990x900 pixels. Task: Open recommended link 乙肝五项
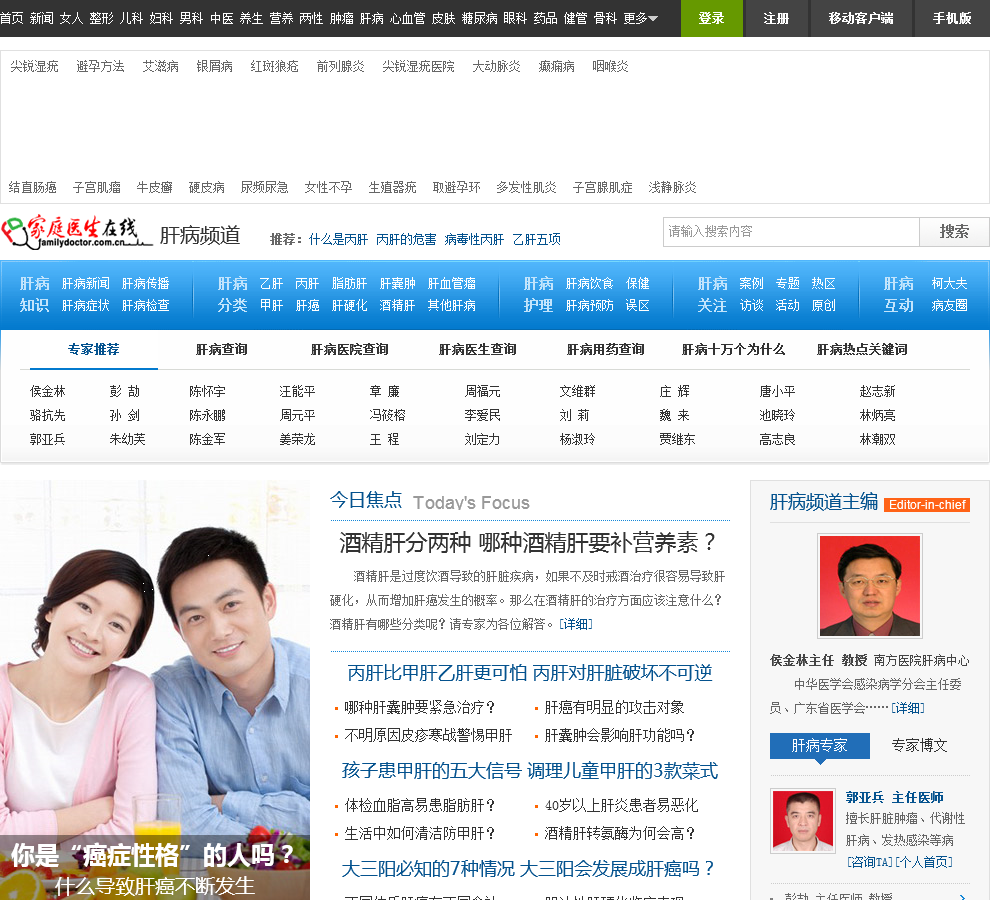click(x=537, y=239)
